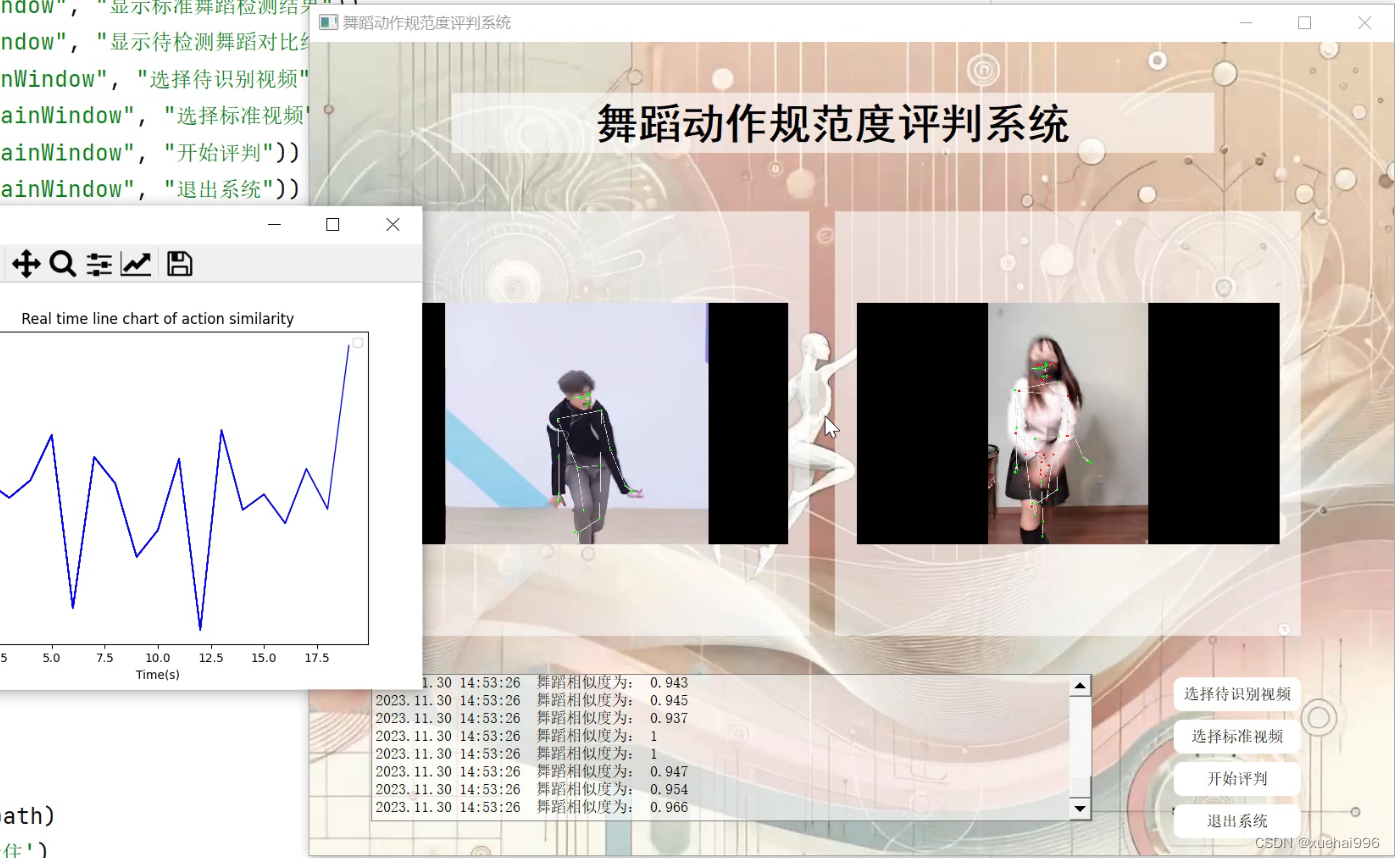Click the Save figure floppy disk icon
Viewport: 1395px width, 858px height.
(x=179, y=264)
